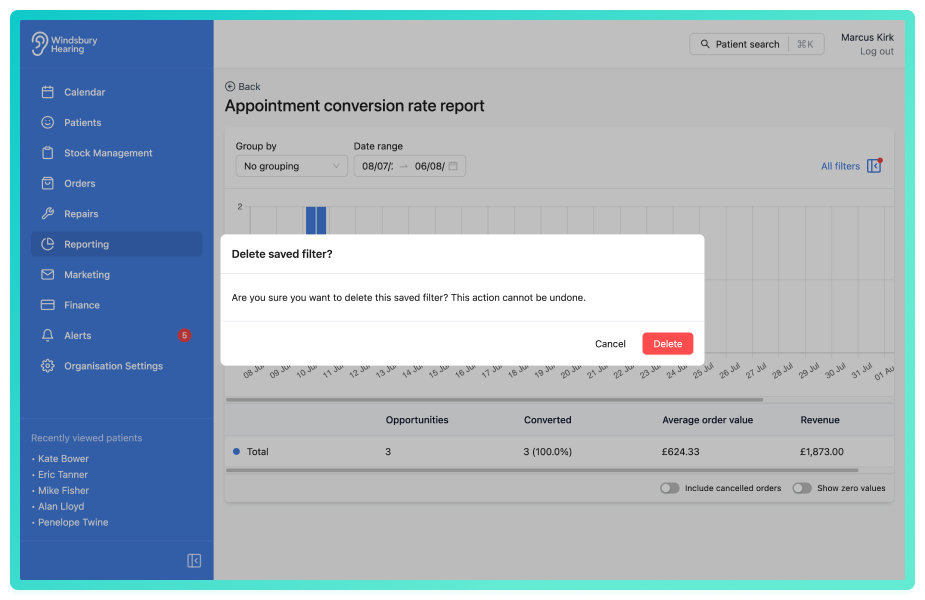Viewport: 925px width, 600px height.
Task: Click the Log out link
Action: click(877, 52)
